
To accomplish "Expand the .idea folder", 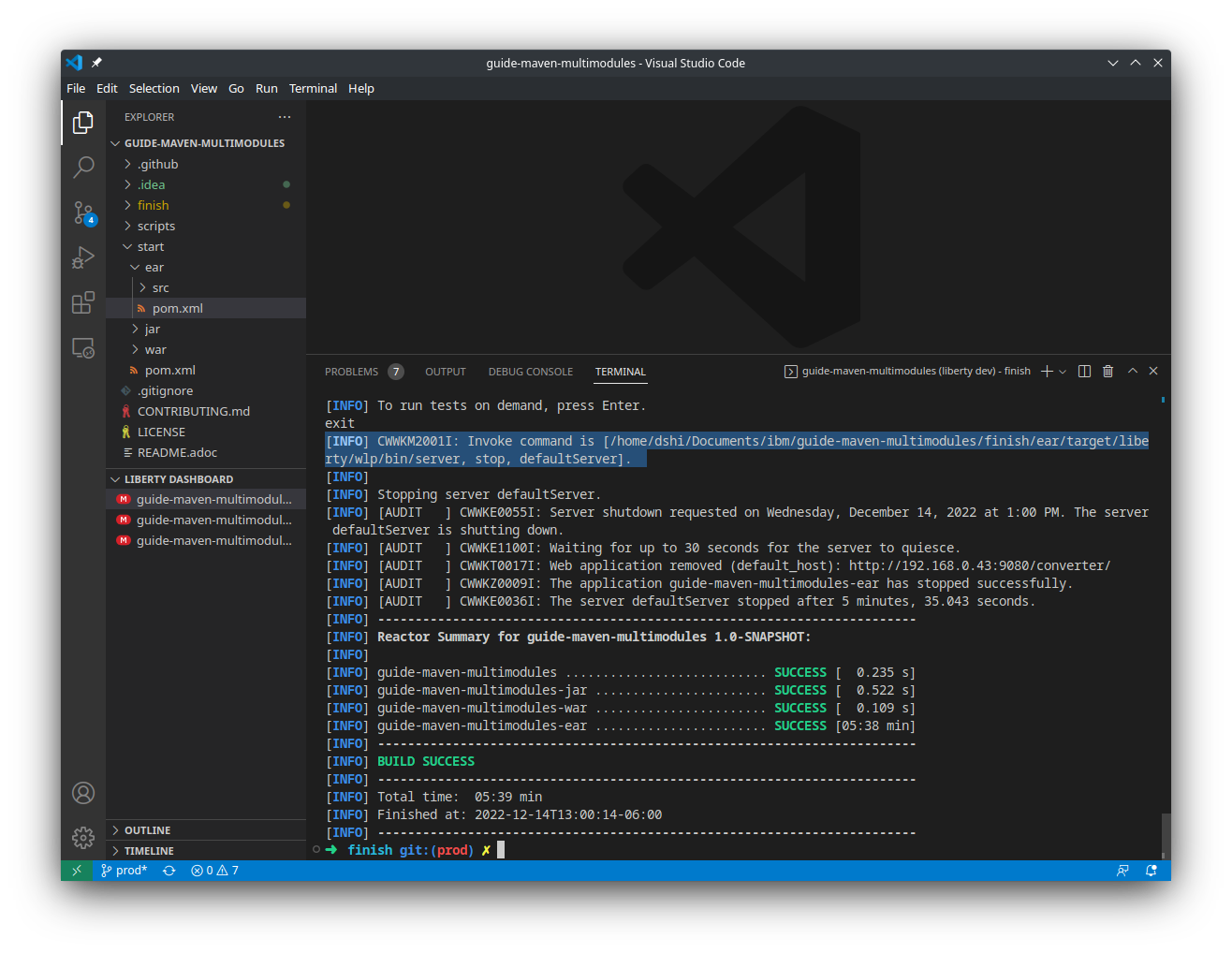I will 206,184.
